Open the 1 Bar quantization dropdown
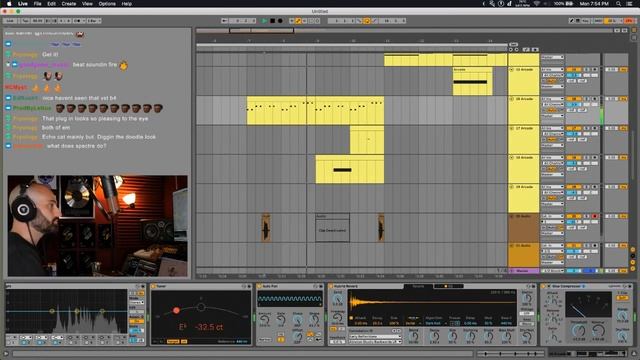 pos(93,20)
